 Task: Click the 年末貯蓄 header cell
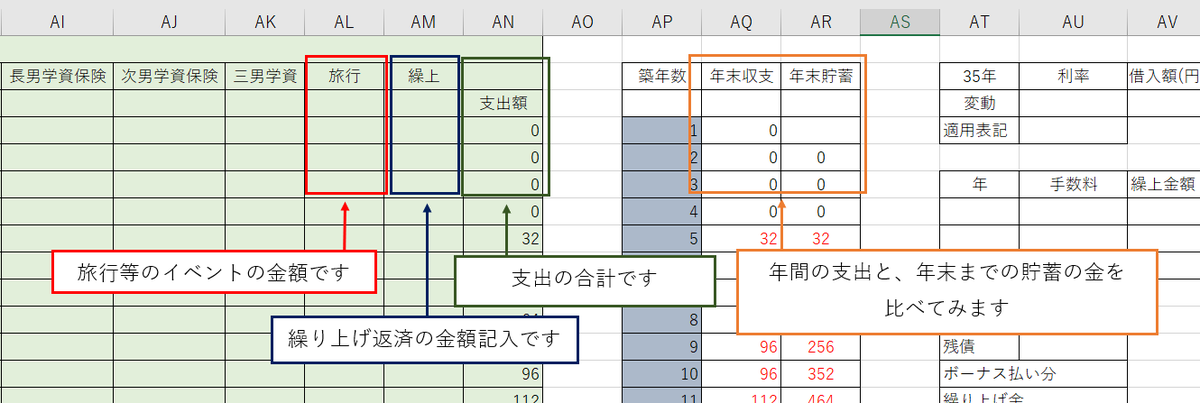[x=821, y=75]
